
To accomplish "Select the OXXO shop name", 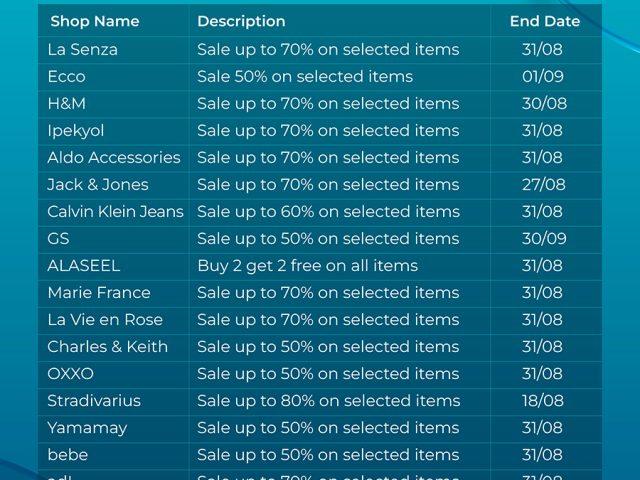I will [x=71, y=374].
